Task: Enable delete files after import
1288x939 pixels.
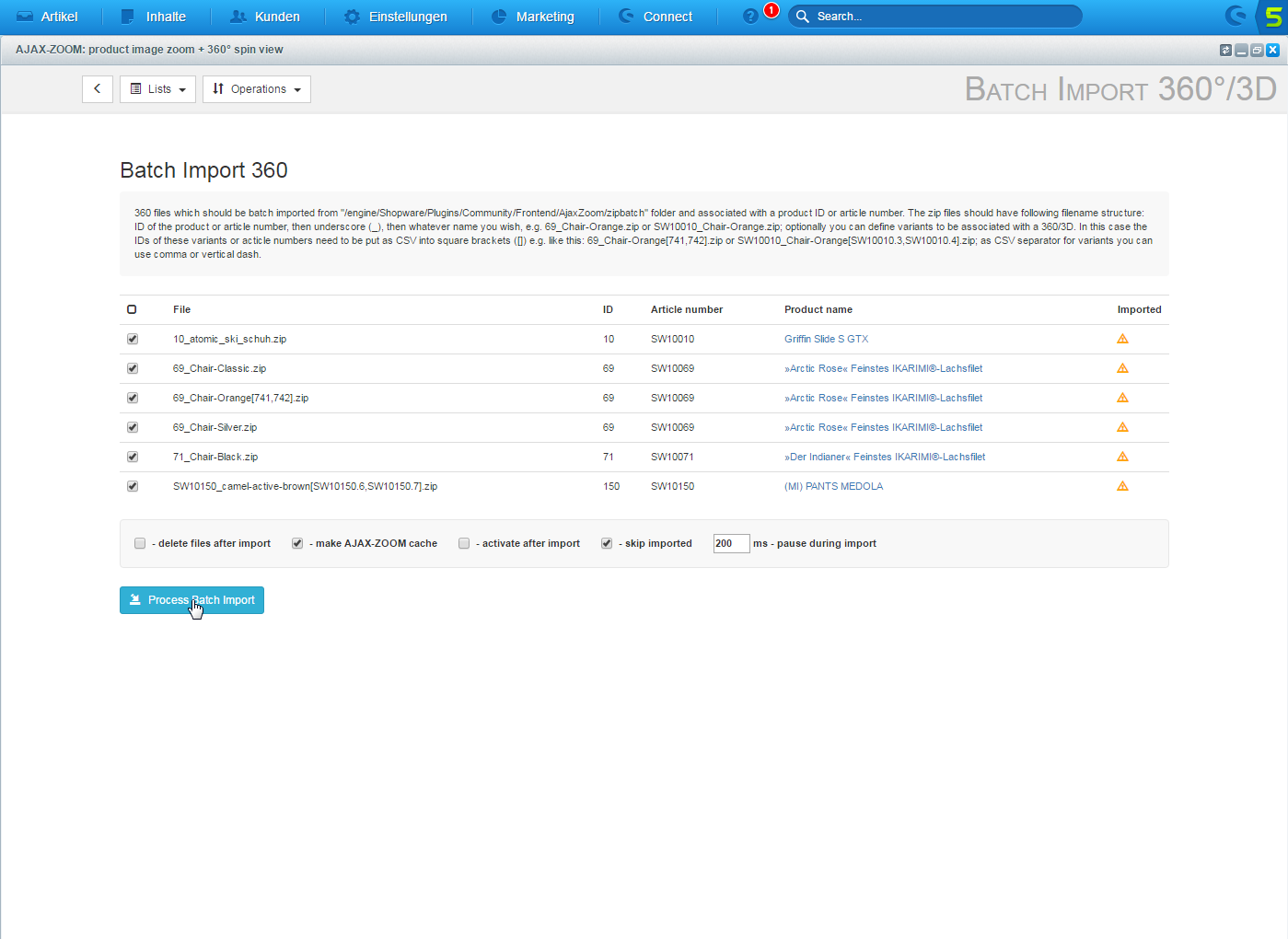Action: 140,543
